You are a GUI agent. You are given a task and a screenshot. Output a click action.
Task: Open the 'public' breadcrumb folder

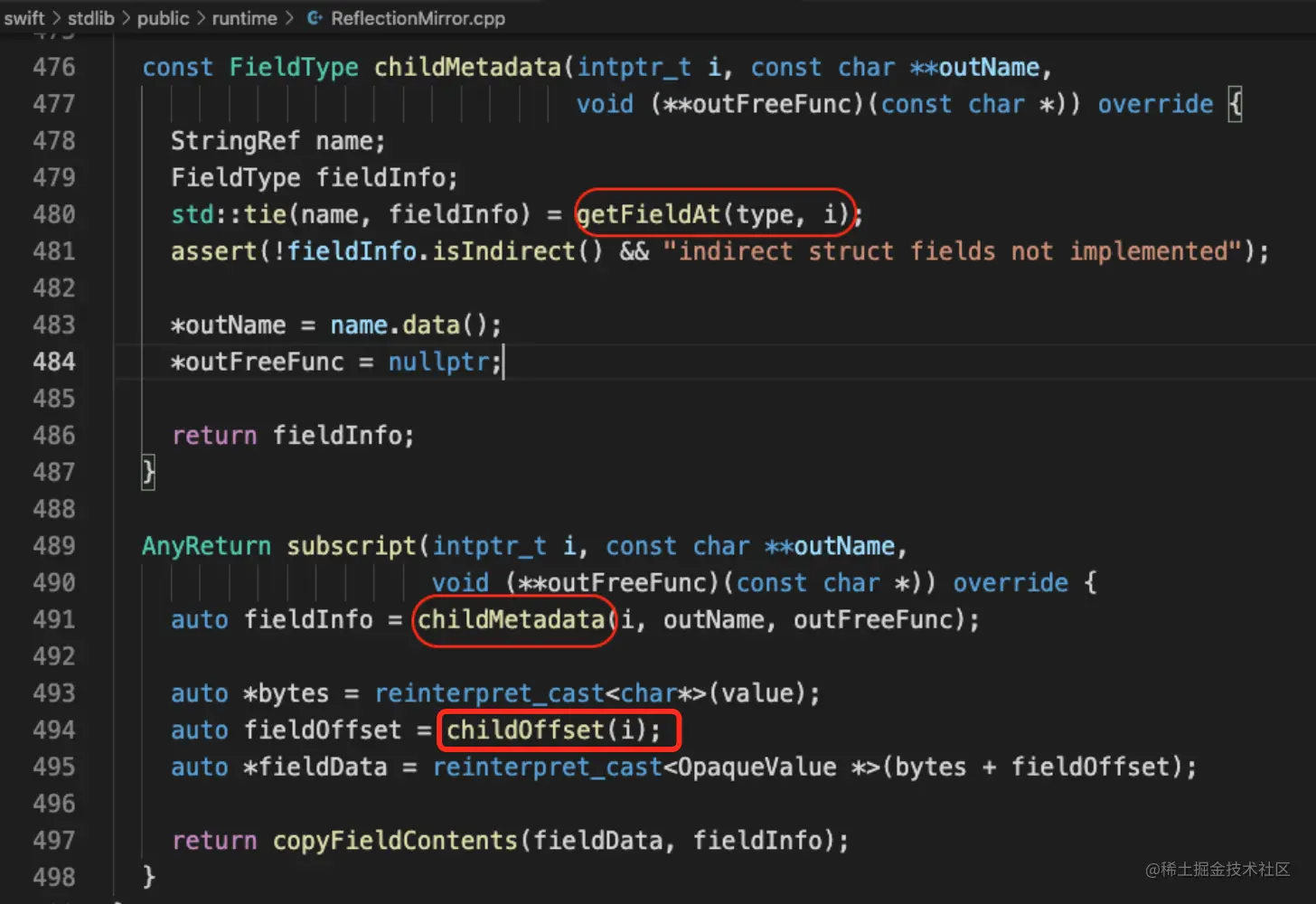pos(163,18)
